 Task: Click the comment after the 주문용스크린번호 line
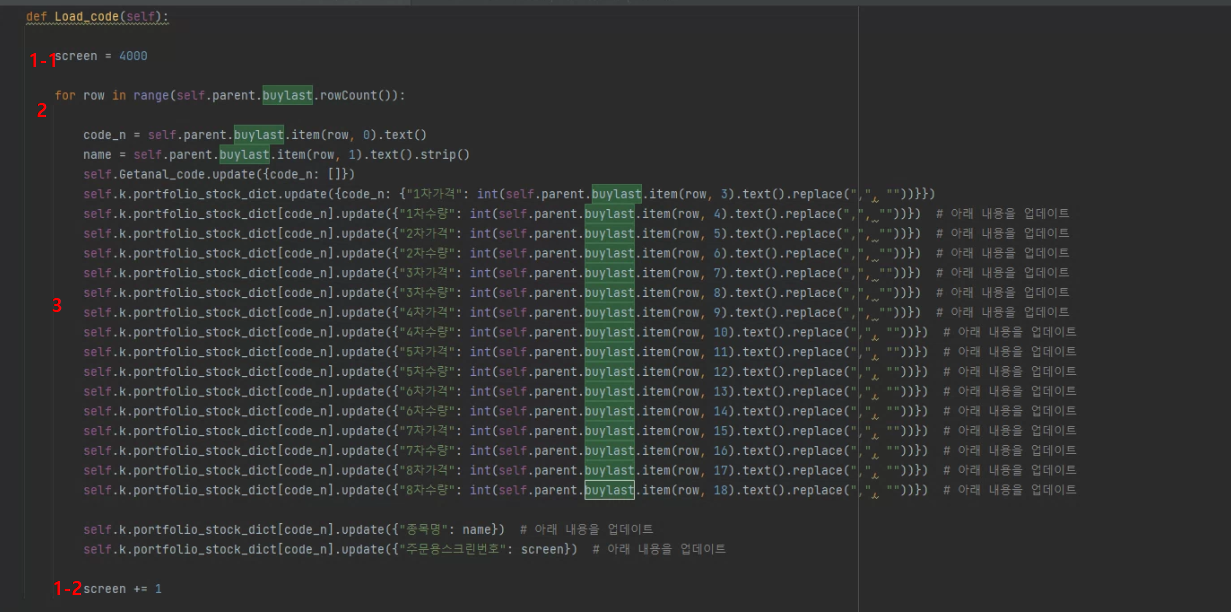pos(659,549)
